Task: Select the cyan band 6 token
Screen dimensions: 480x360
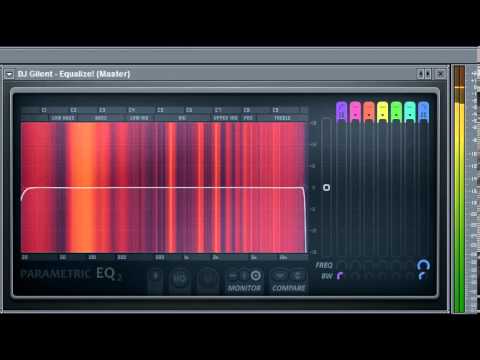Action: pyautogui.click(x=410, y=111)
